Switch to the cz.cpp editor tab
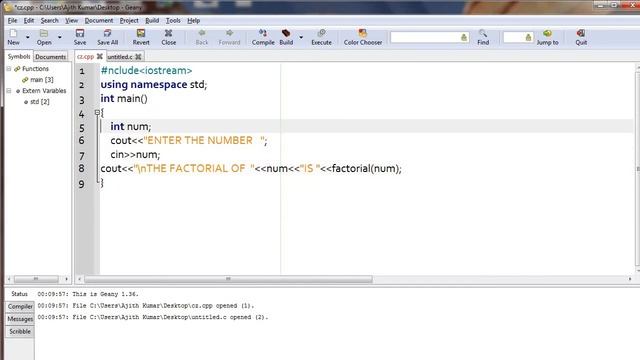The height and width of the screenshot is (360, 640). (x=85, y=57)
